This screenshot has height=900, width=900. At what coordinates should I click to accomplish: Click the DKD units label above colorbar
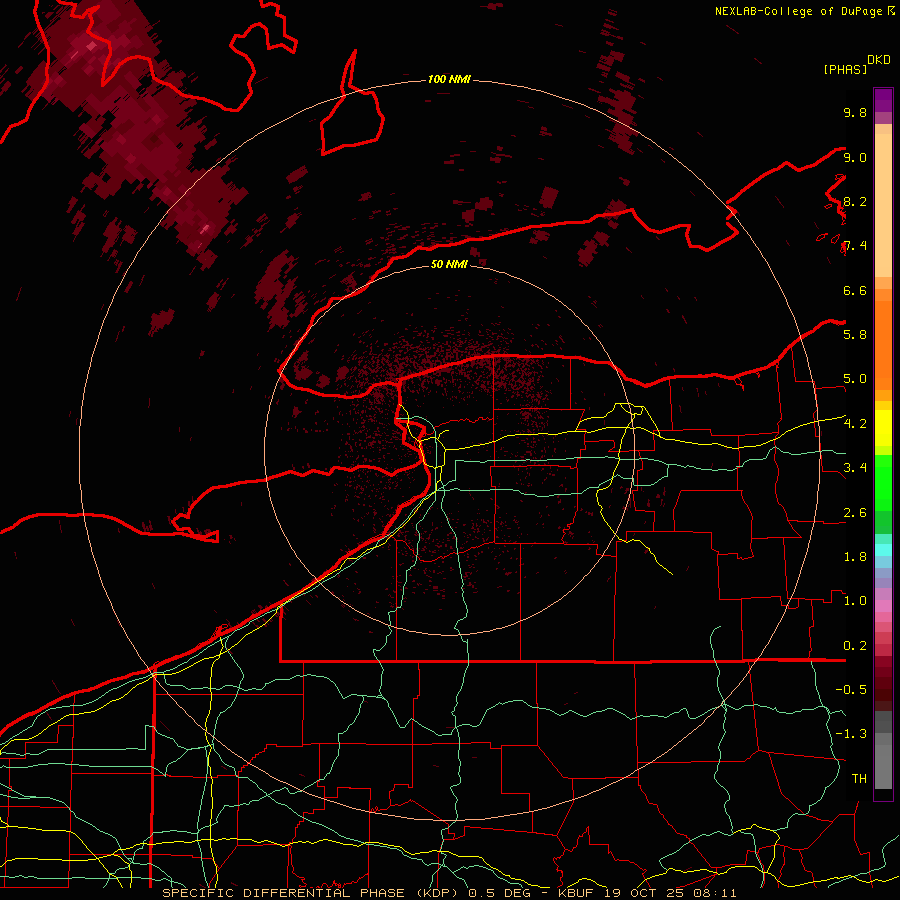879,60
